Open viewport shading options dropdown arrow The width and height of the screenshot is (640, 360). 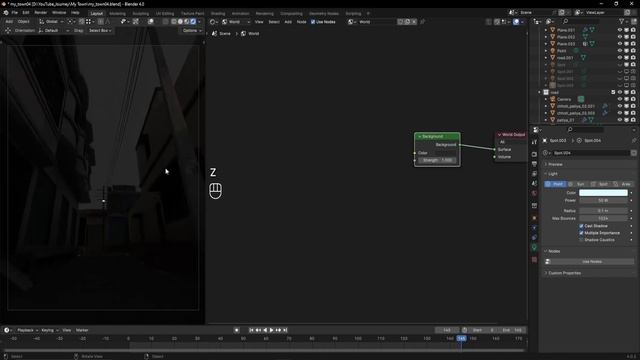[x=199, y=22]
